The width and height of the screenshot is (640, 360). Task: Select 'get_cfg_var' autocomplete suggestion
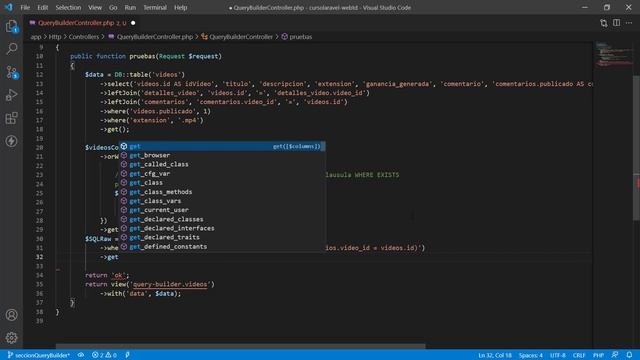point(222,173)
